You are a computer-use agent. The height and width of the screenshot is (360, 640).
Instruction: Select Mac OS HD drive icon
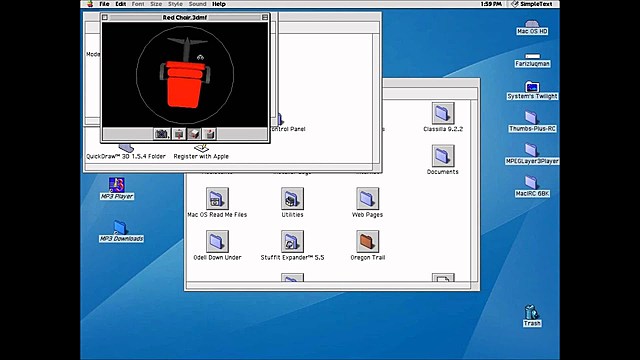[532, 28]
